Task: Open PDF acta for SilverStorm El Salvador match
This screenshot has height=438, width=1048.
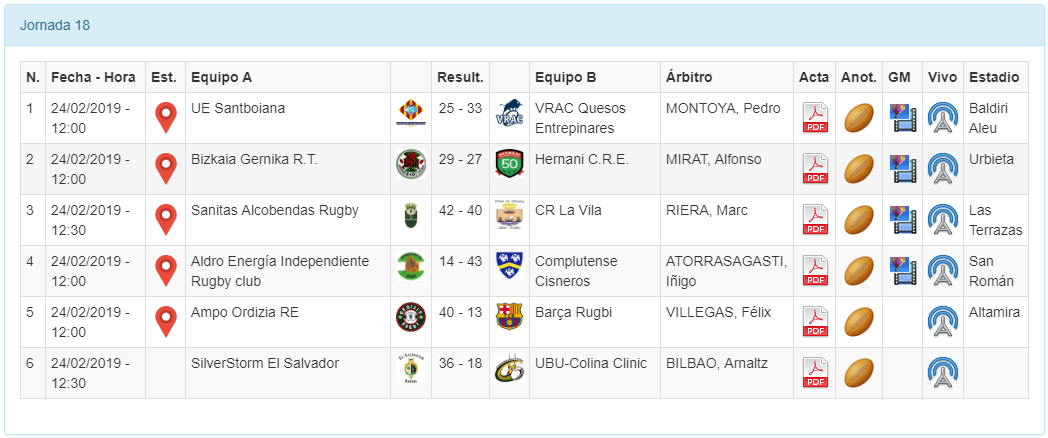Action: click(x=815, y=373)
